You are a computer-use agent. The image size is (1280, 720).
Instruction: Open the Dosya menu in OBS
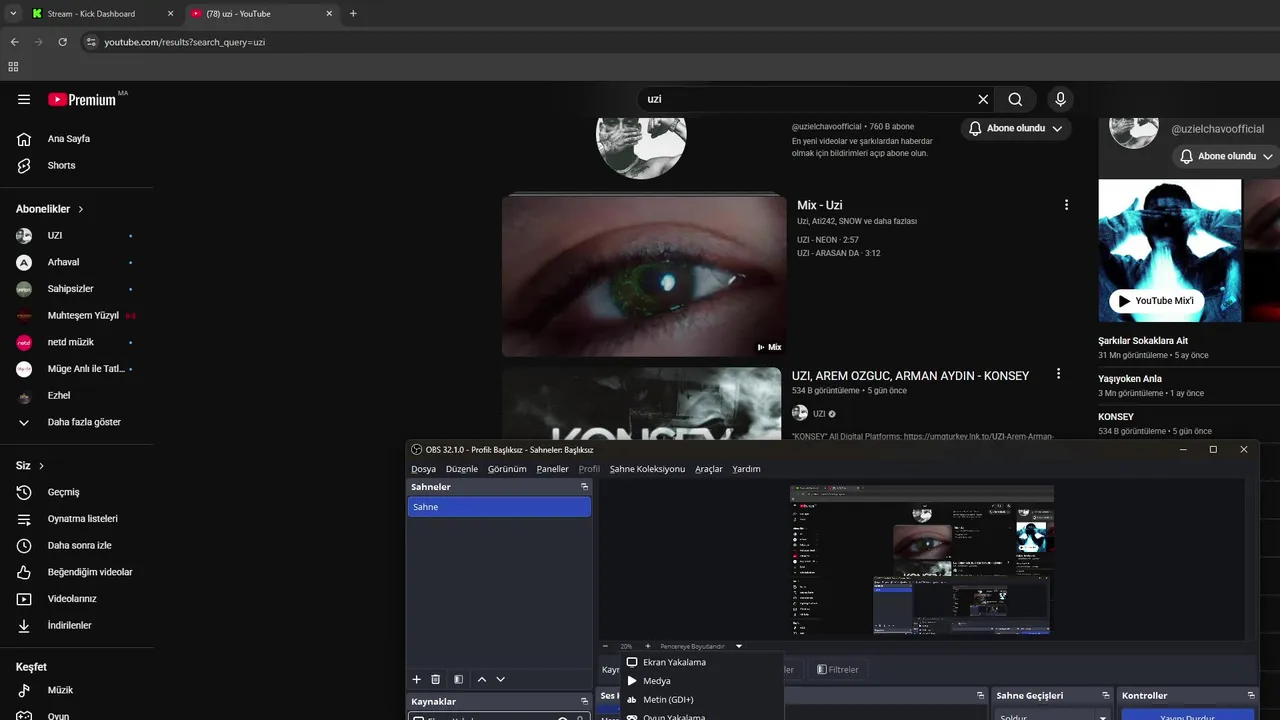[x=423, y=469]
